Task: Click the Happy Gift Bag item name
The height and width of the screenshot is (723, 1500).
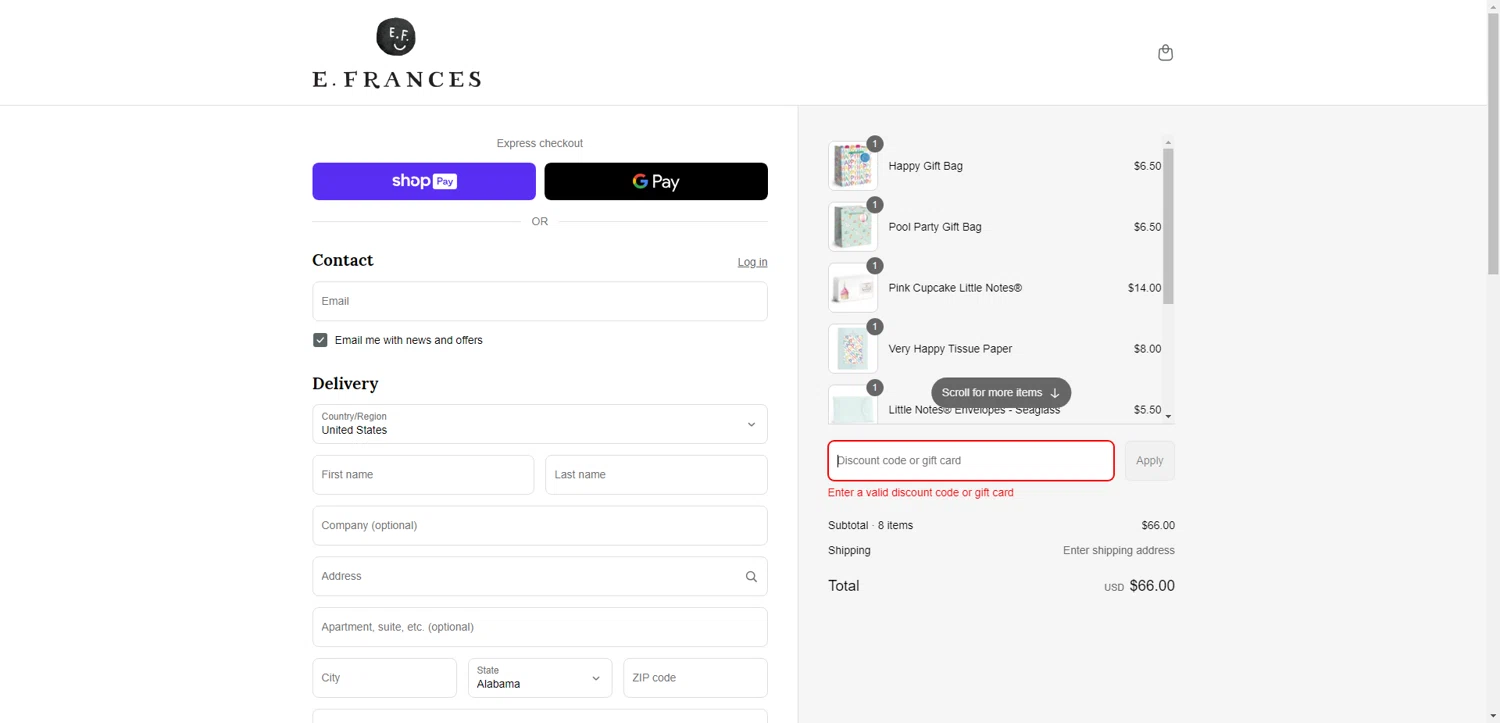Action: click(926, 166)
